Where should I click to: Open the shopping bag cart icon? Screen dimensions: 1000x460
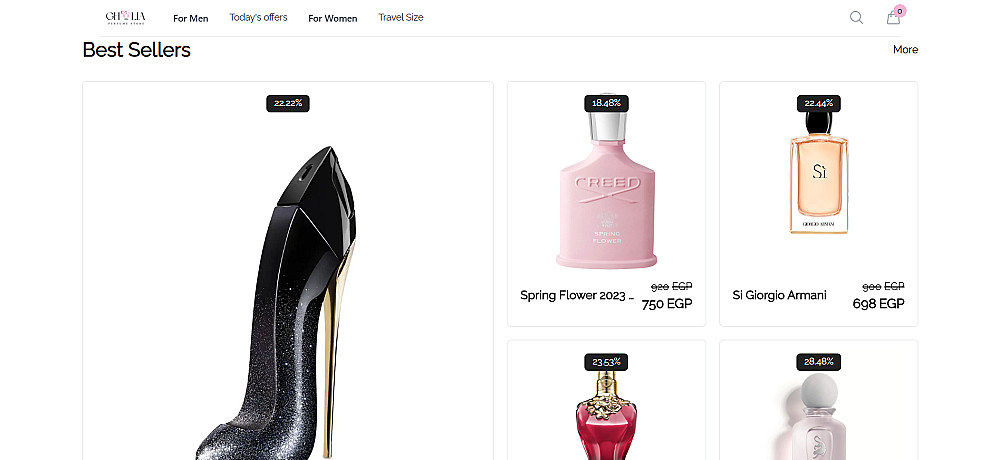point(893,17)
